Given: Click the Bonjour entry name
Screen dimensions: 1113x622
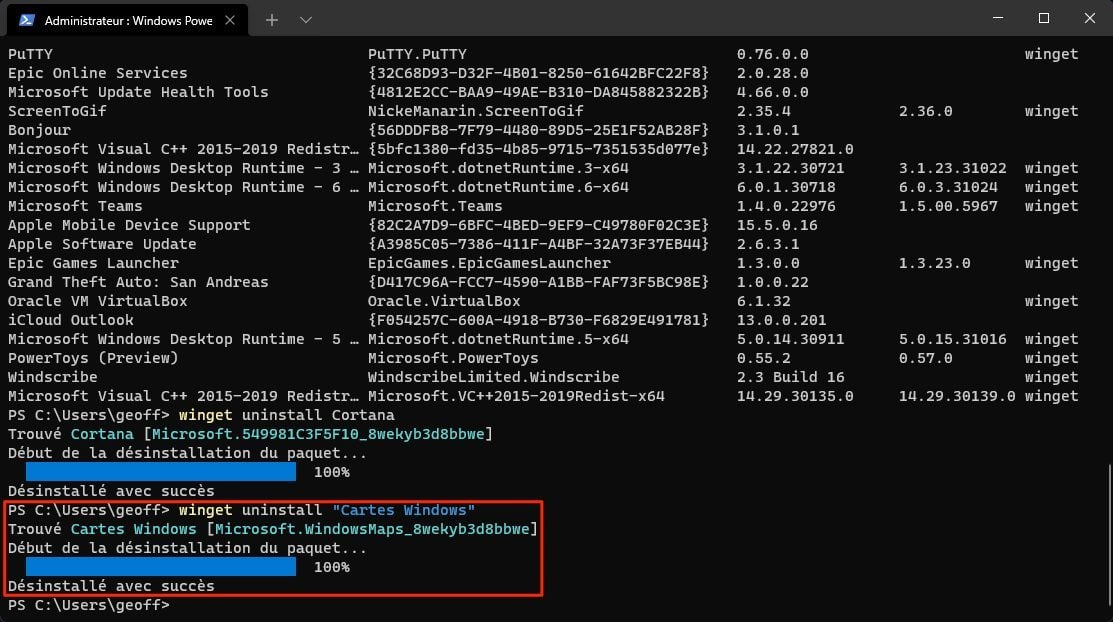Looking at the screenshot, I should click(x=39, y=131).
